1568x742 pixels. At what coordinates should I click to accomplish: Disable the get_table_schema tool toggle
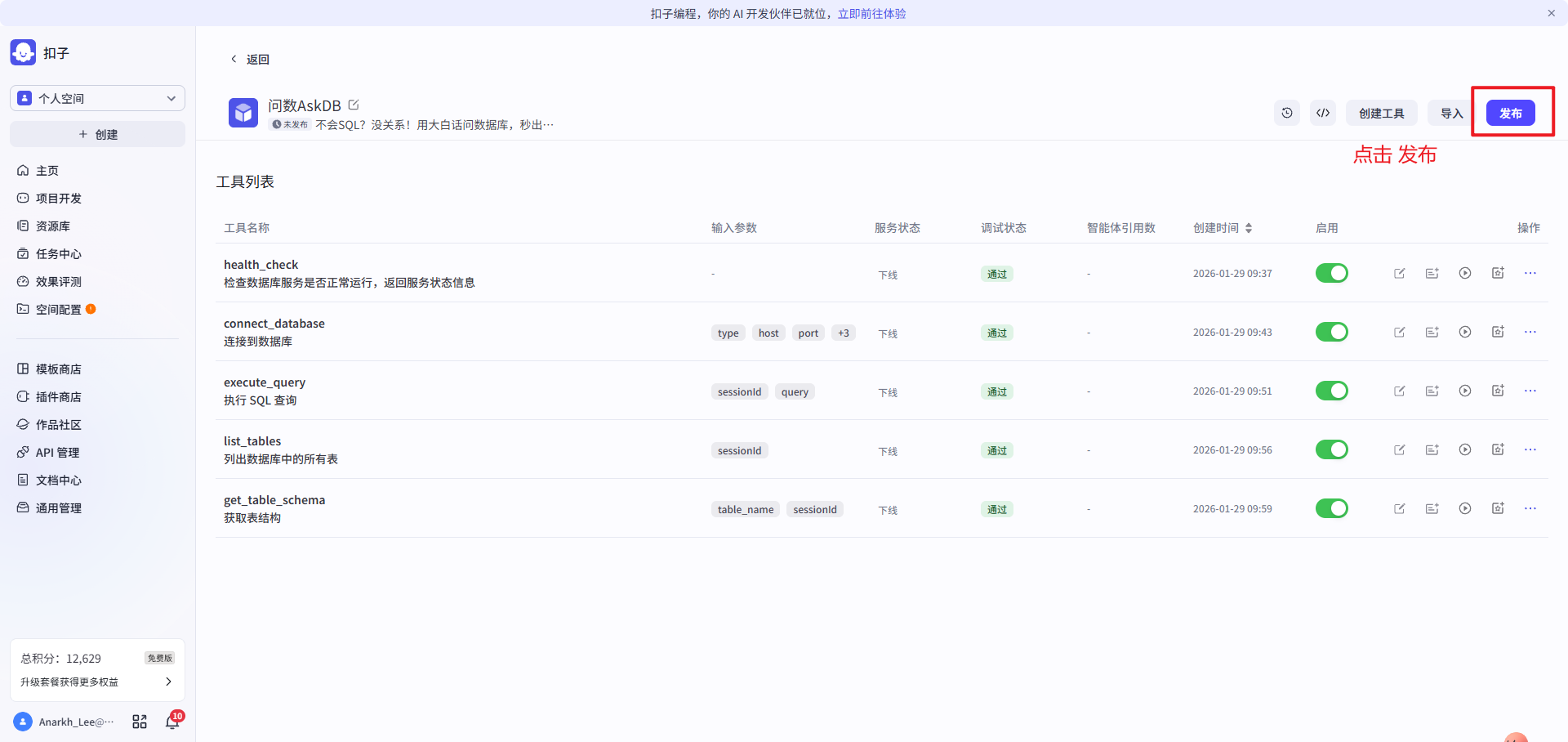click(1332, 508)
